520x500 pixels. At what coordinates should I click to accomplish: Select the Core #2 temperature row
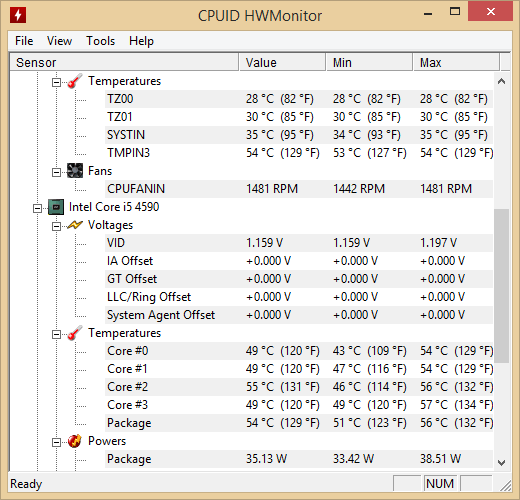coord(299,387)
